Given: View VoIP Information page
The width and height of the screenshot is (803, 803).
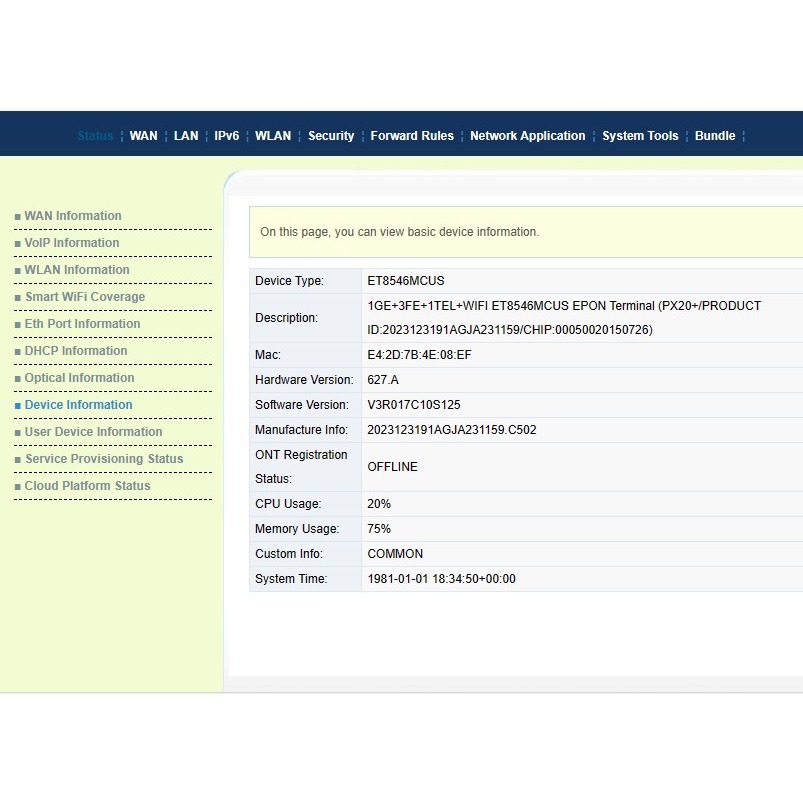Looking at the screenshot, I should pyautogui.click(x=72, y=243).
